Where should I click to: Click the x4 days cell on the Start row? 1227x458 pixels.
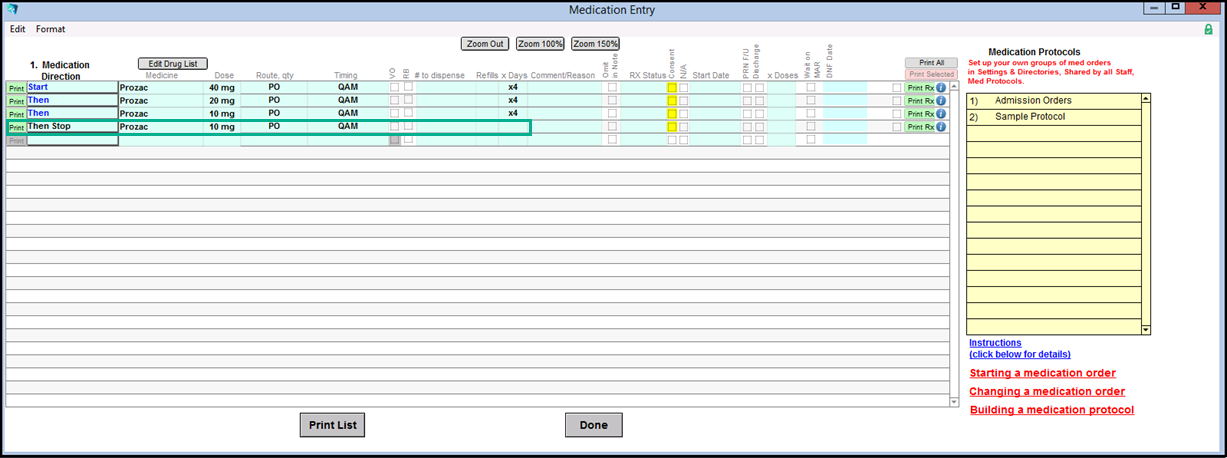[513, 88]
